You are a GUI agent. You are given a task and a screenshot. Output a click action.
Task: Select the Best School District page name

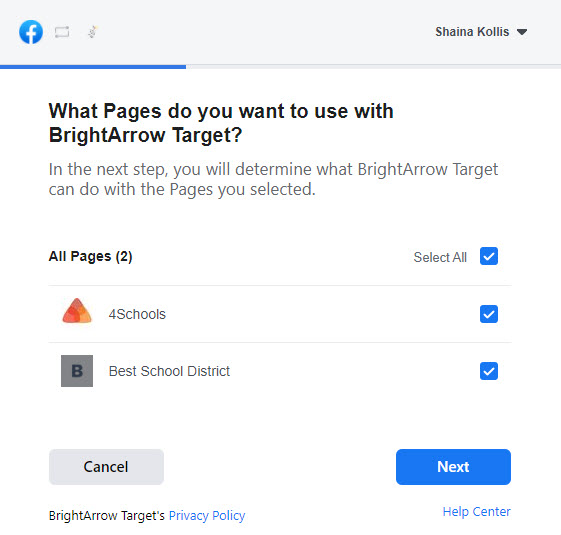(169, 371)
